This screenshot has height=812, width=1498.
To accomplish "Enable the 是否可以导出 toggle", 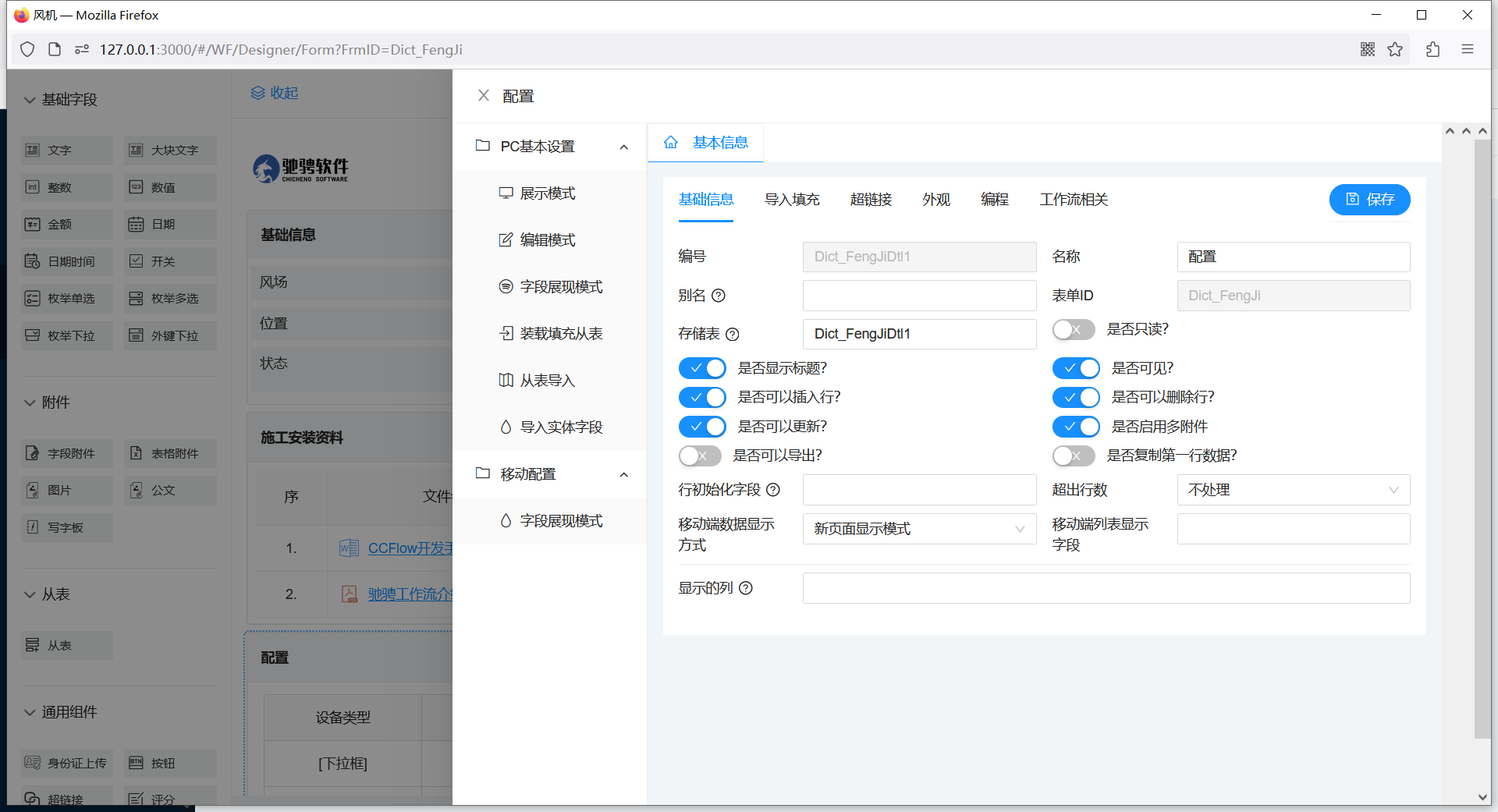I will (x=700, y=456).
